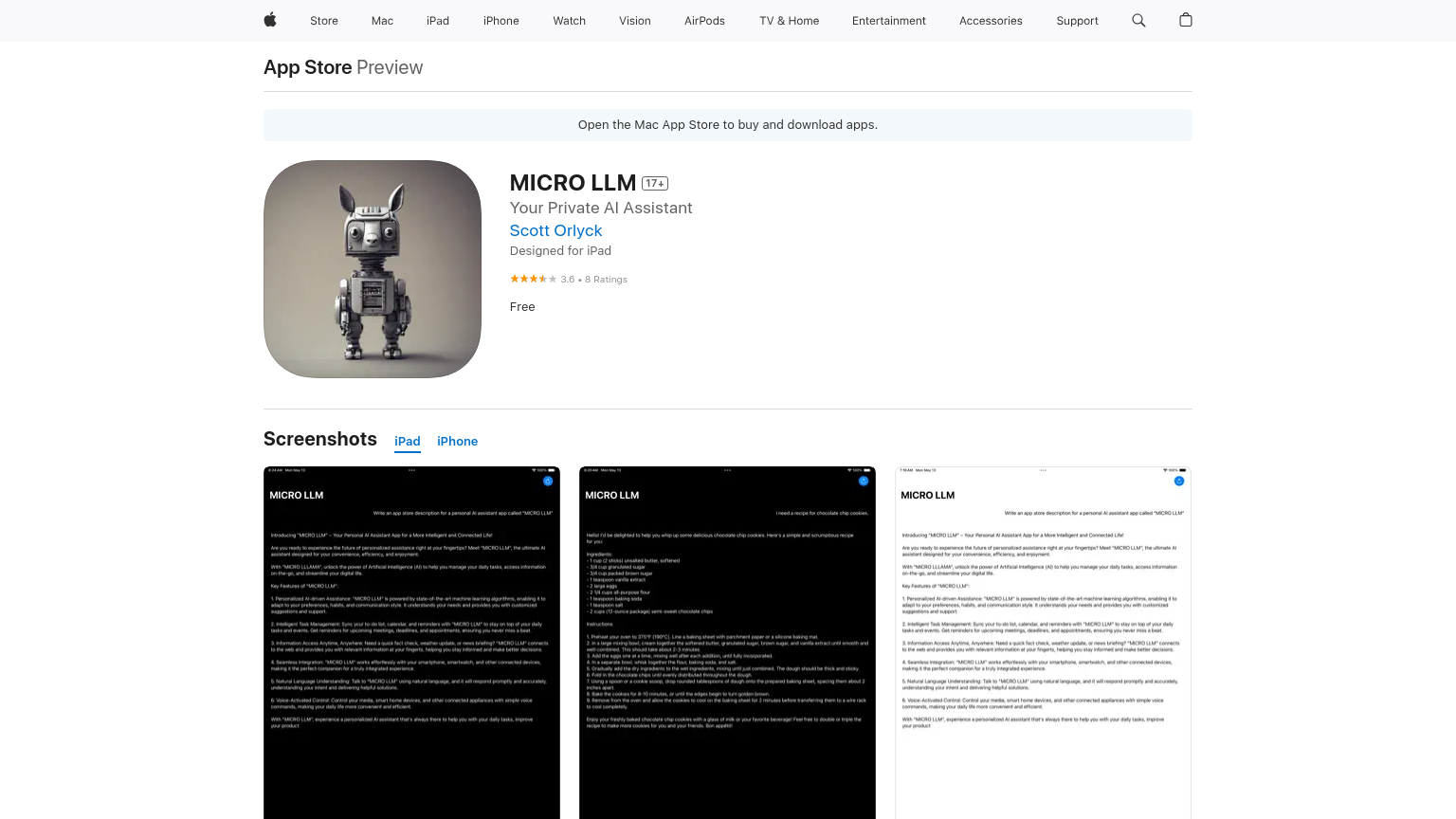Click blue circle button in first screenshot

548,482
